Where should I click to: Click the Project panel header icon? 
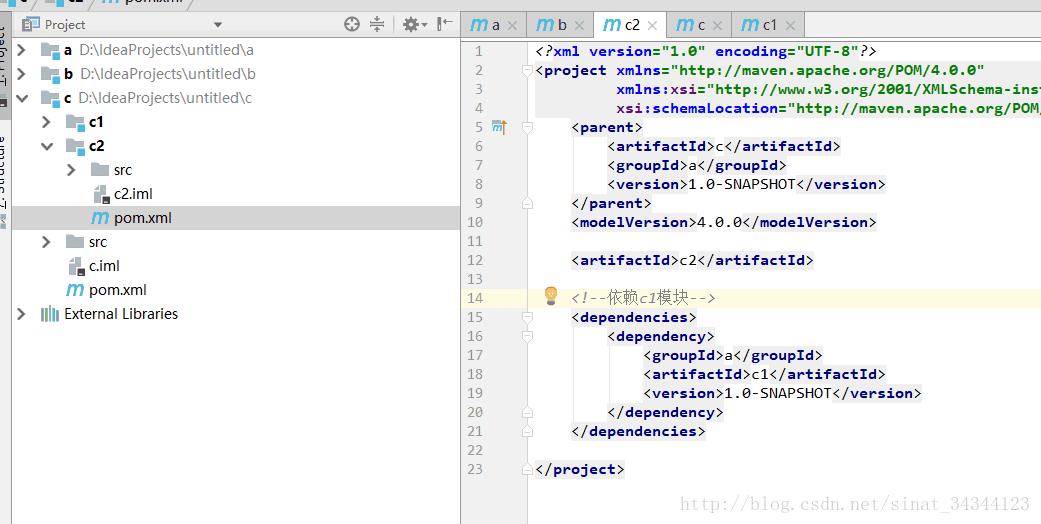tap(31, 25)
